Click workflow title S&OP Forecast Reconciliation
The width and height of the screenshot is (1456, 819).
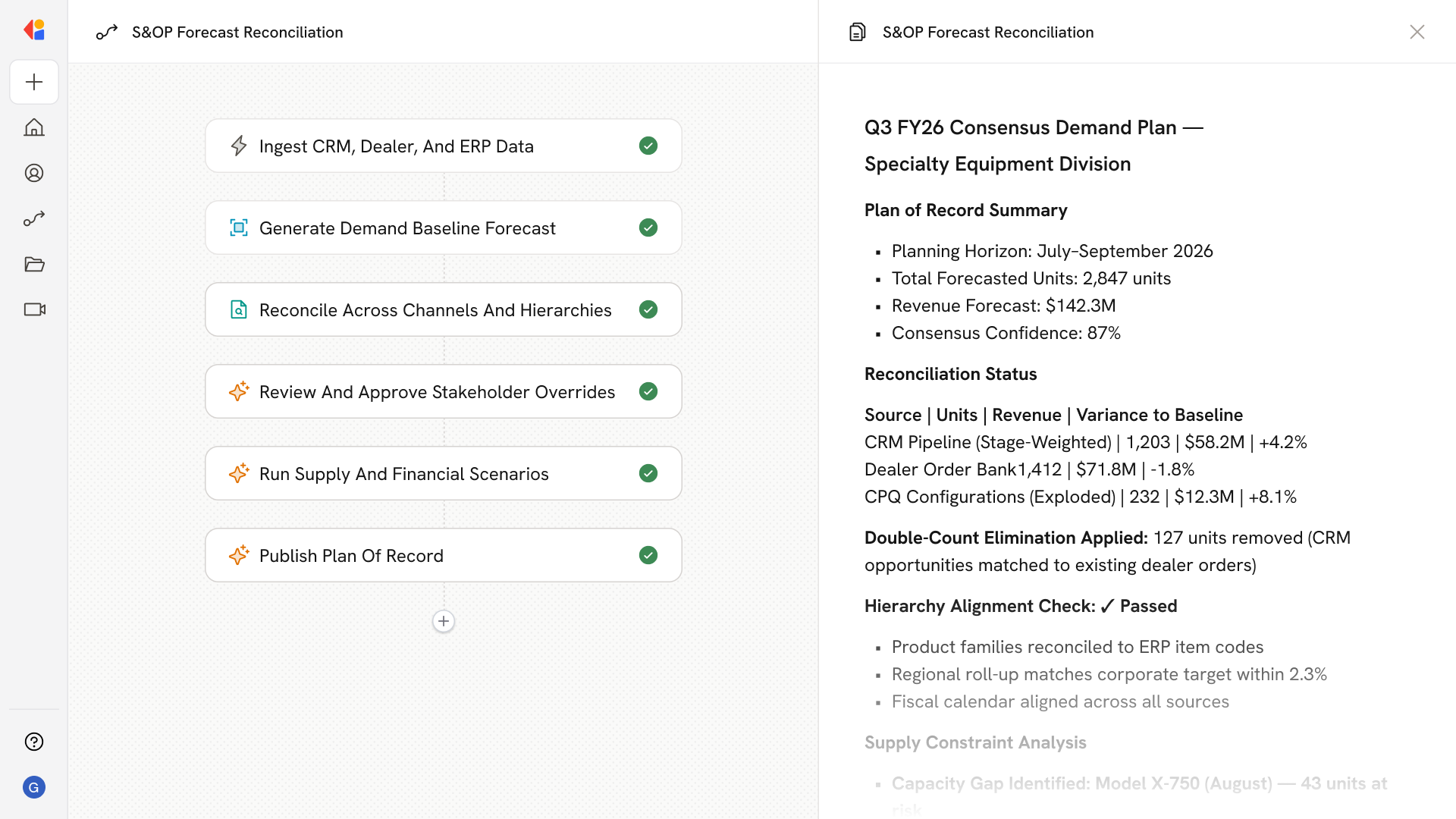(x=237, y=32)
